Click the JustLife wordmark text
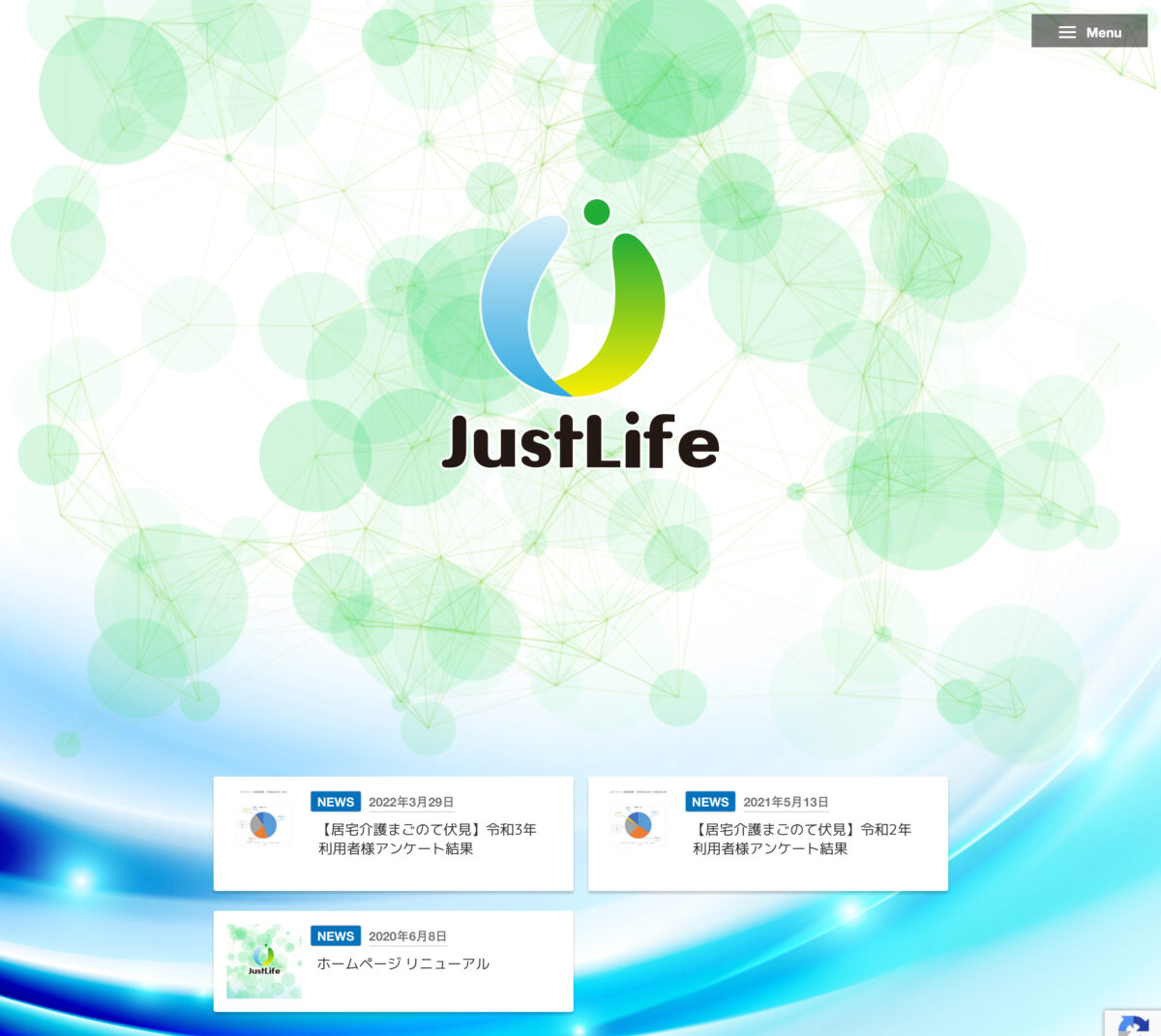 click(x=580, y=443)
